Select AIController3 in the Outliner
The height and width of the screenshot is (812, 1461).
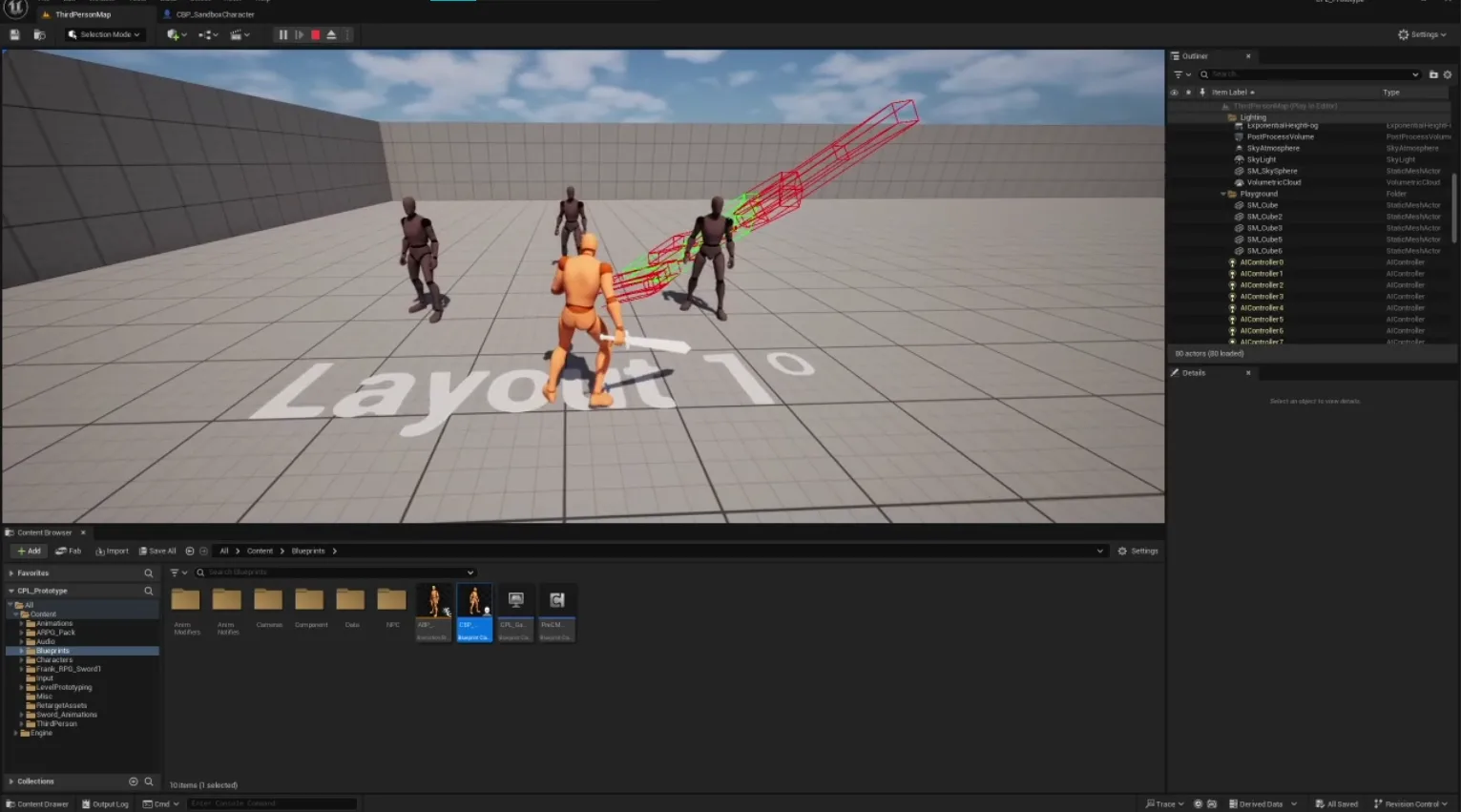(x=1262, y=297)
